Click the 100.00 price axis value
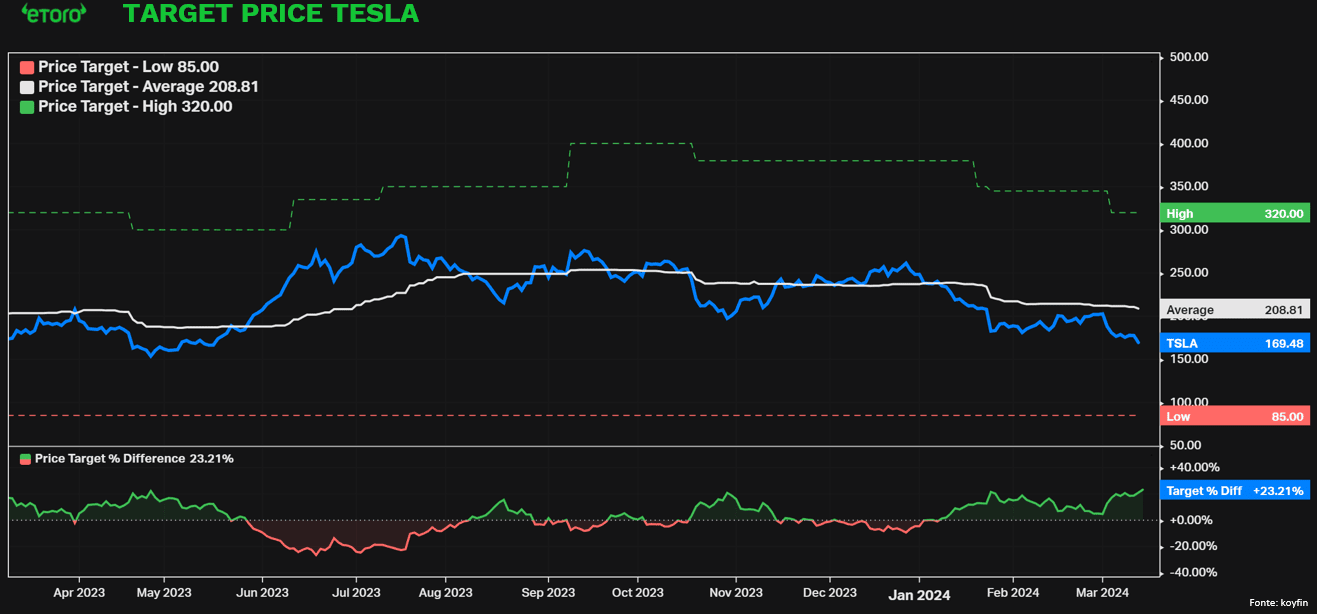The width and height of the screenshot is (1317, 614). (x=1189, y=402)
